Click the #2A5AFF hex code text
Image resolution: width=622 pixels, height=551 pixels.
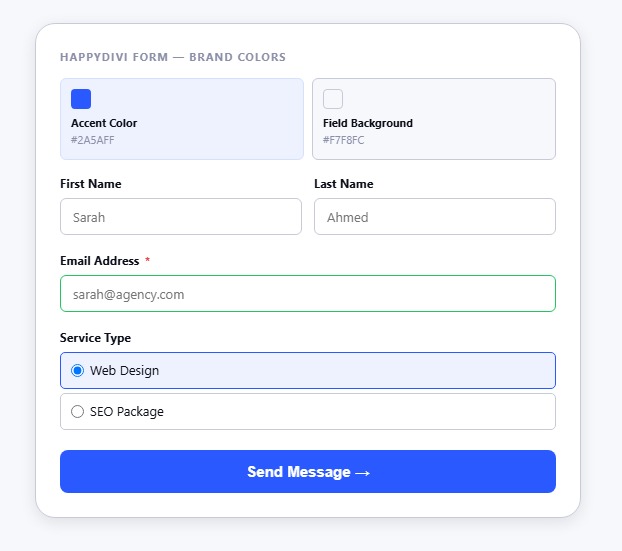pos(92,140)
